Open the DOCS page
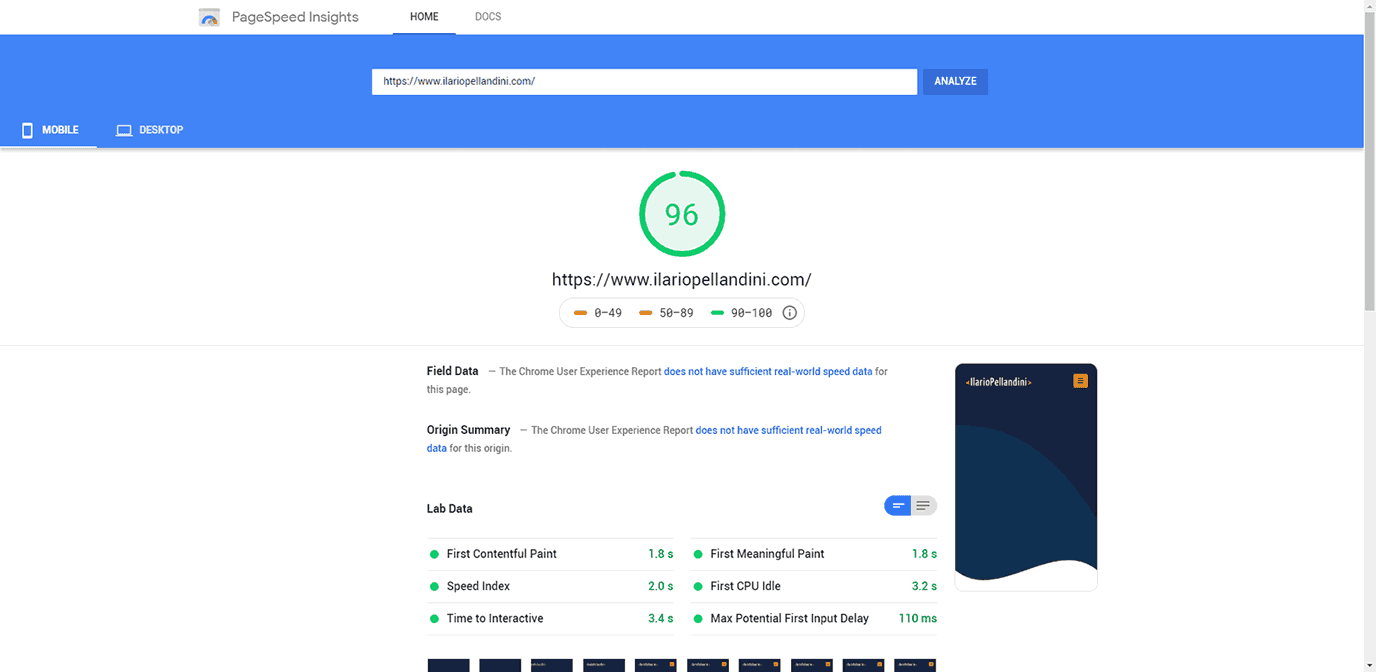Image resolution: width=1376 pixels, height=672 pixels. 488,17
